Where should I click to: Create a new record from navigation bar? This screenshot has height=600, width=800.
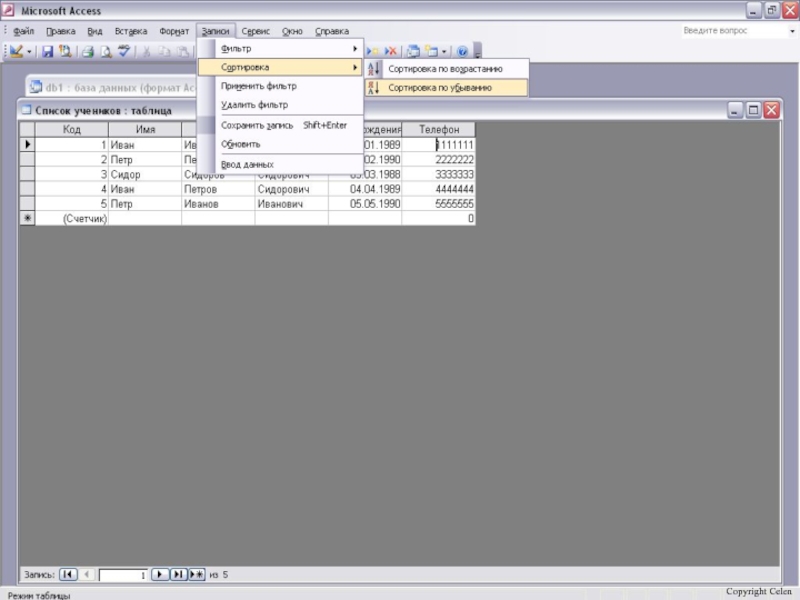coord(196,575)
